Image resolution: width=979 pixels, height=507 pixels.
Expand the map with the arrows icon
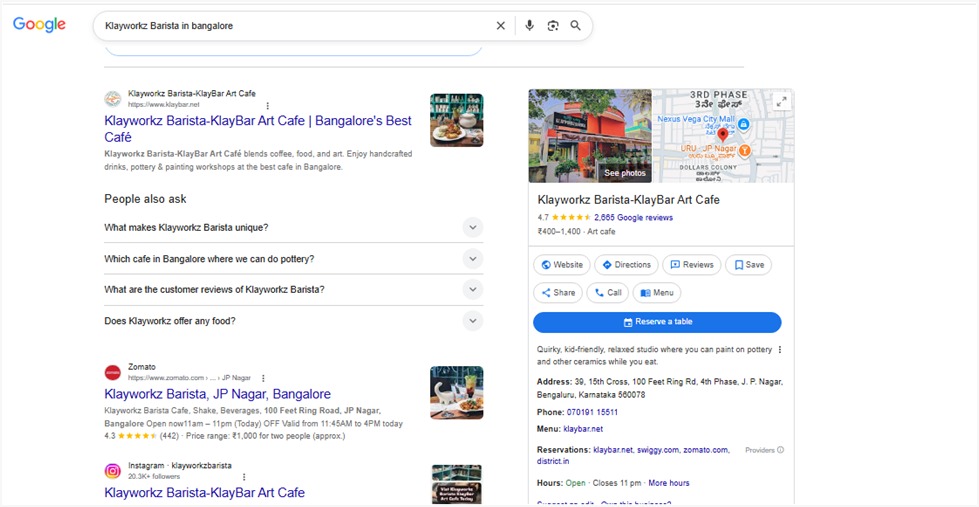click(781, 102)
